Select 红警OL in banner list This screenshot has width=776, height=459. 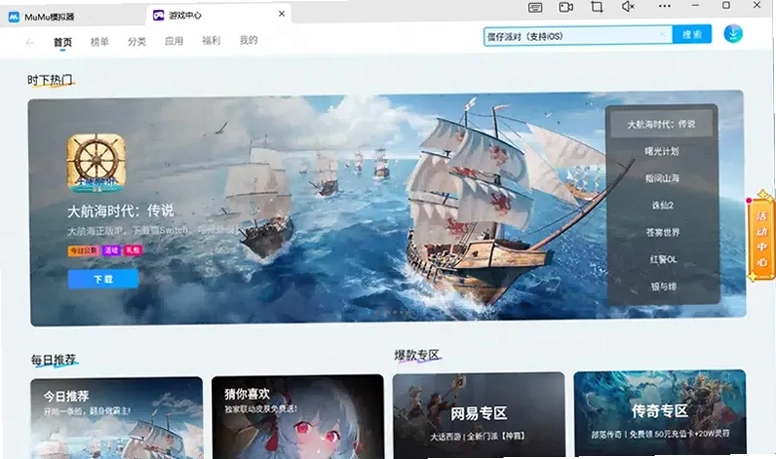(x=663, y=259)
